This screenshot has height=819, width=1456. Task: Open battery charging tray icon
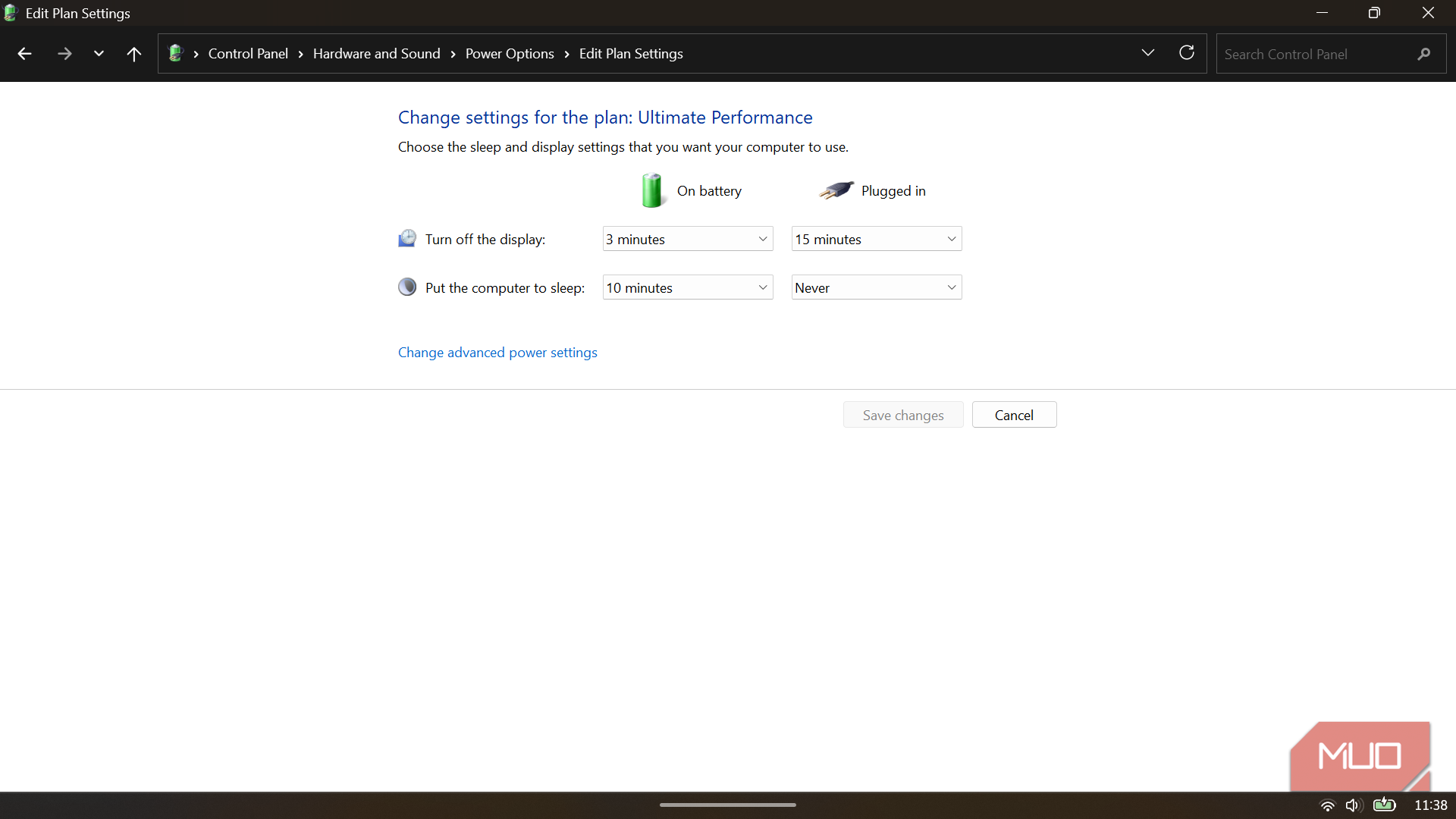(x=1385, y=804)
